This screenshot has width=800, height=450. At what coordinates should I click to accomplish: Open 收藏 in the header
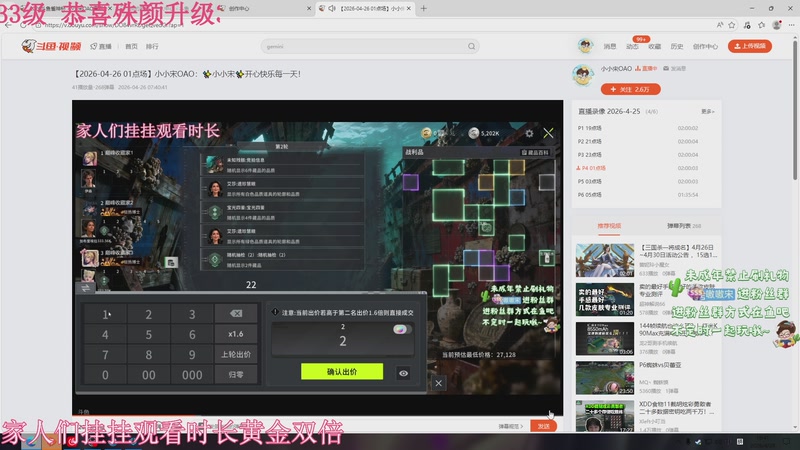coord(655,46)
